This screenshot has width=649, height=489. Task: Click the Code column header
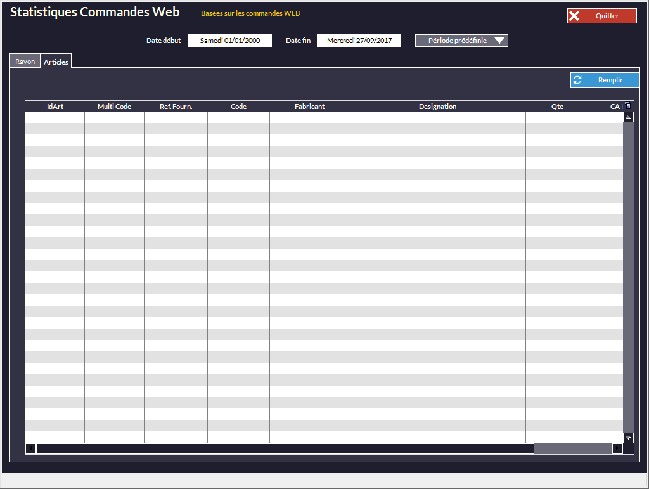click(238, 106)
